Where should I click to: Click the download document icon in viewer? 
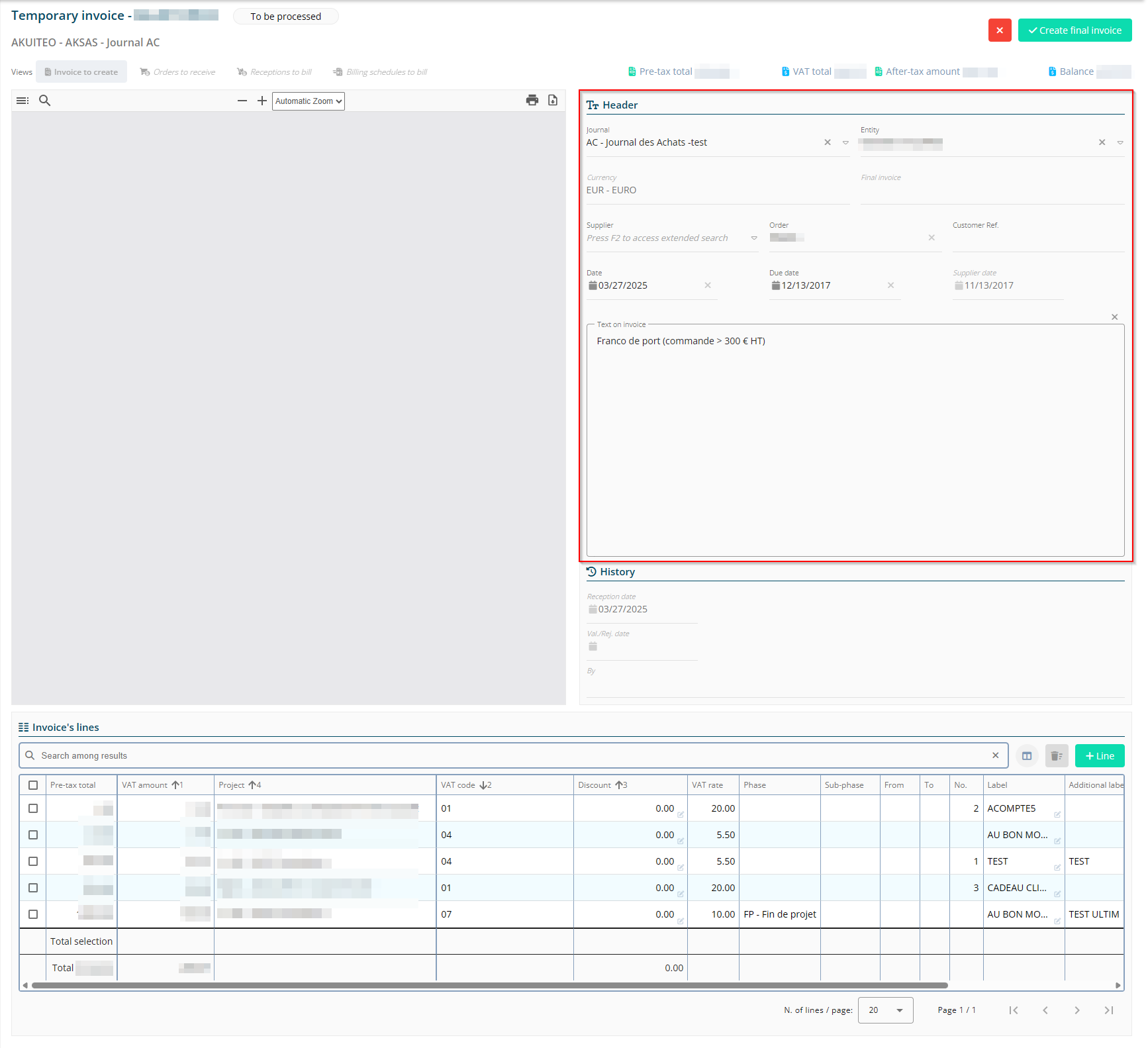point(553,101)
